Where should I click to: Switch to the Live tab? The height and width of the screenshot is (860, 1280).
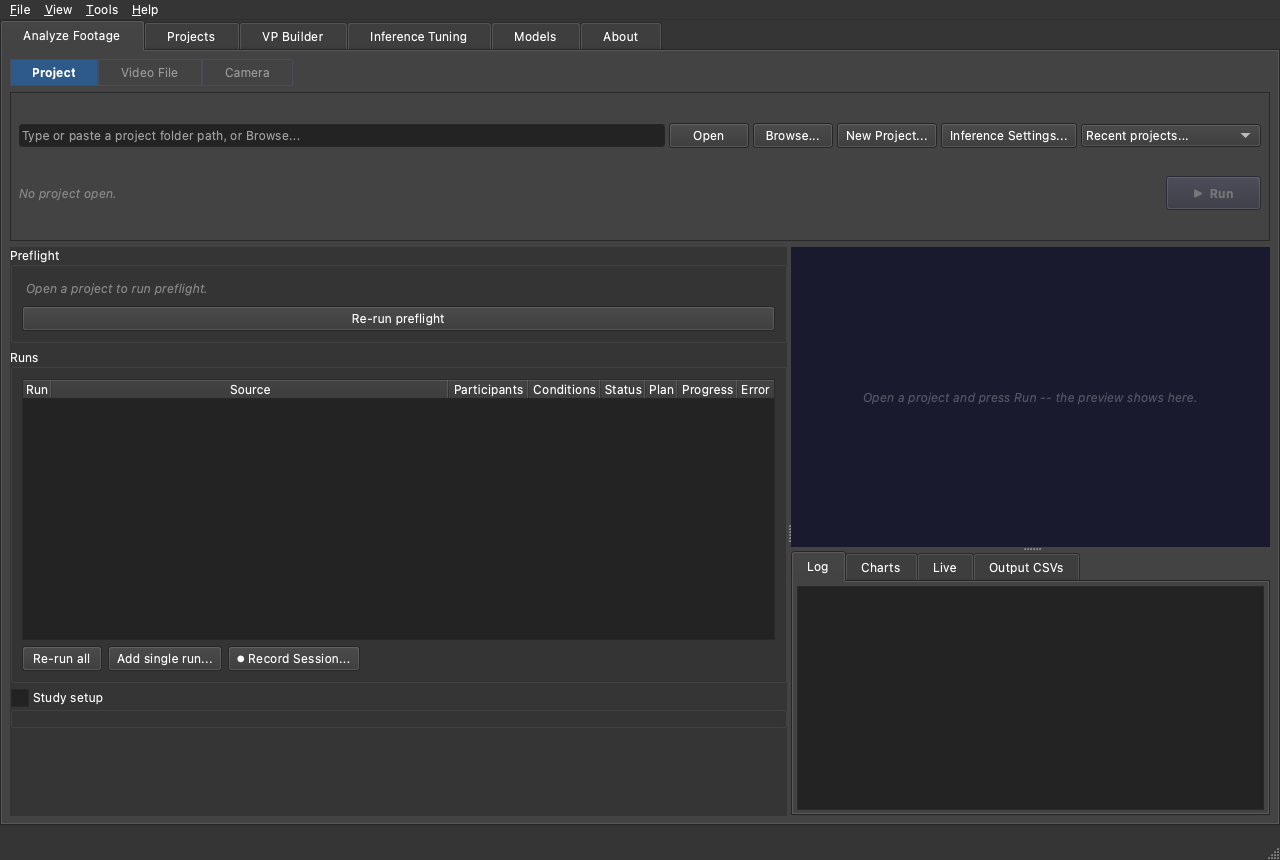point(944,567)
